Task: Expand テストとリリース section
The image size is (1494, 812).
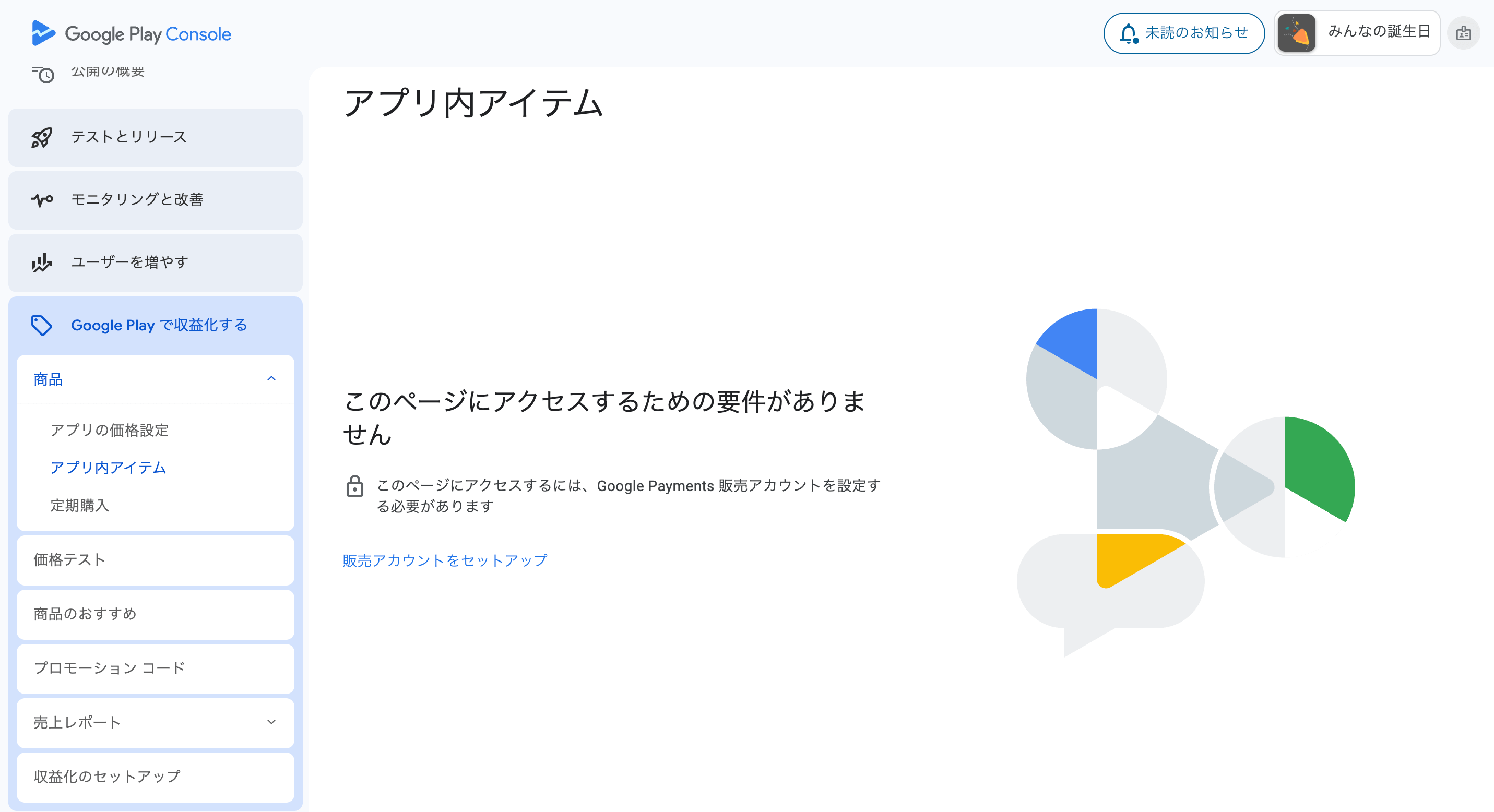Action: [156, 137]
